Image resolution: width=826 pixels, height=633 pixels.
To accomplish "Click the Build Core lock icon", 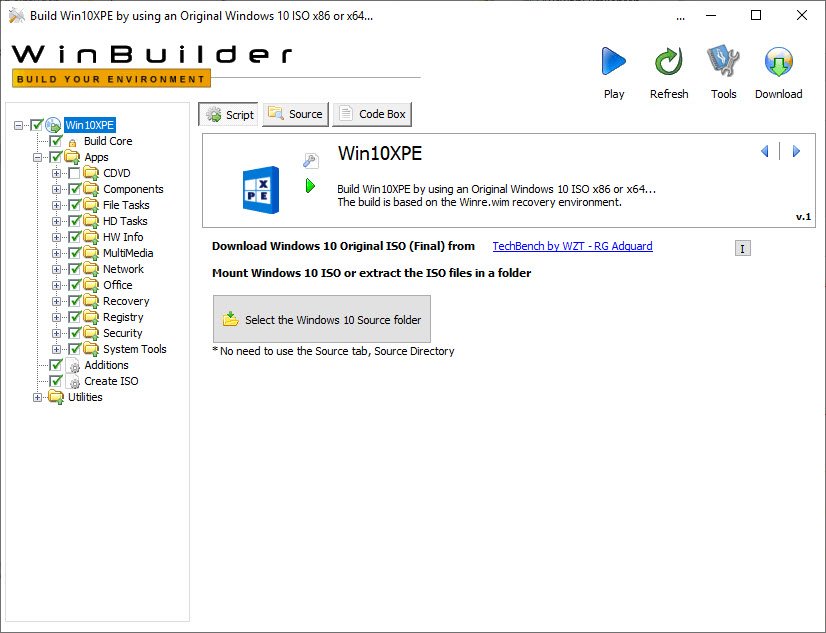I will click(73, 142).
